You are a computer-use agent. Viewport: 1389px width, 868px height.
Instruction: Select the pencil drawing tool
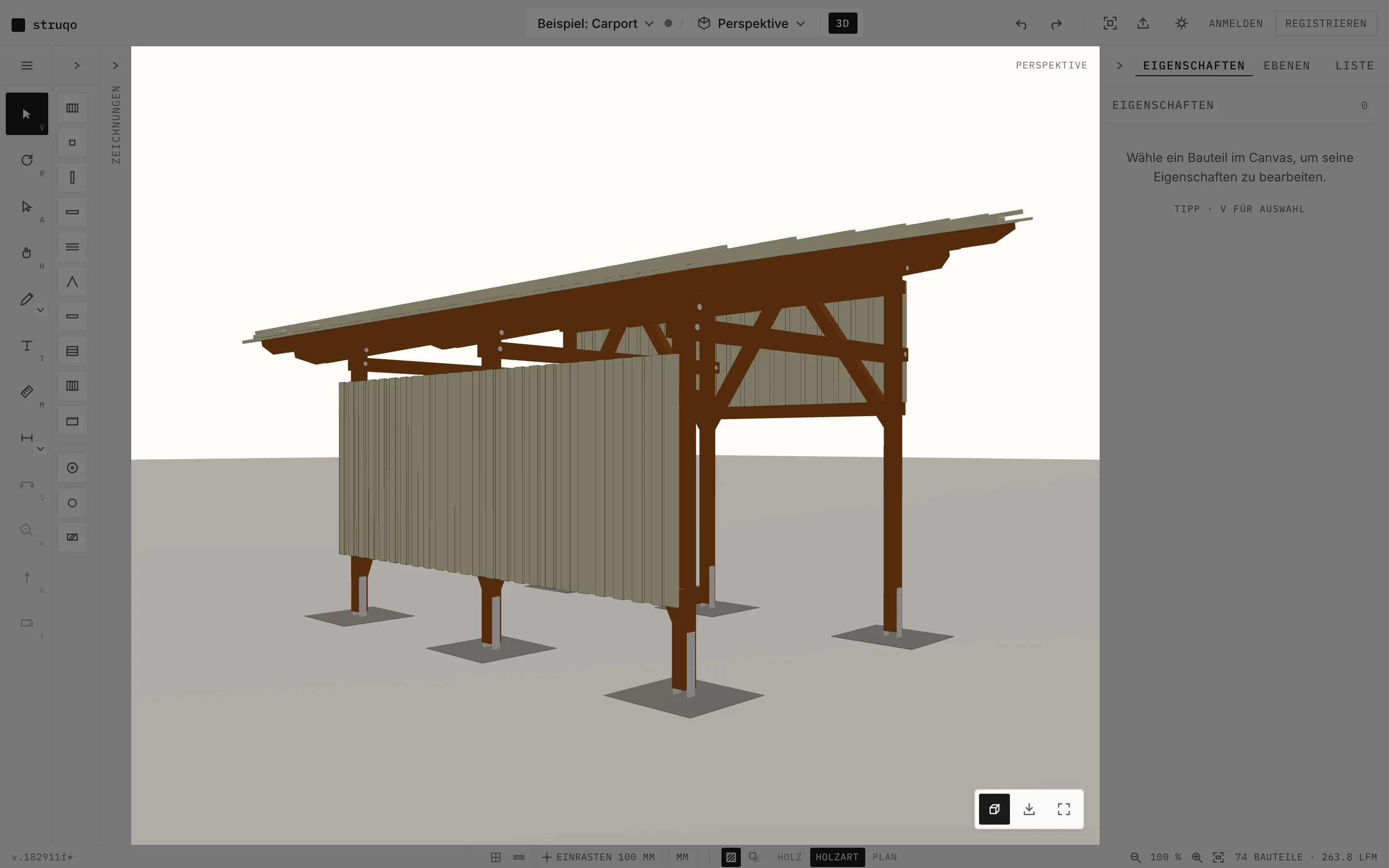point(27,299)
